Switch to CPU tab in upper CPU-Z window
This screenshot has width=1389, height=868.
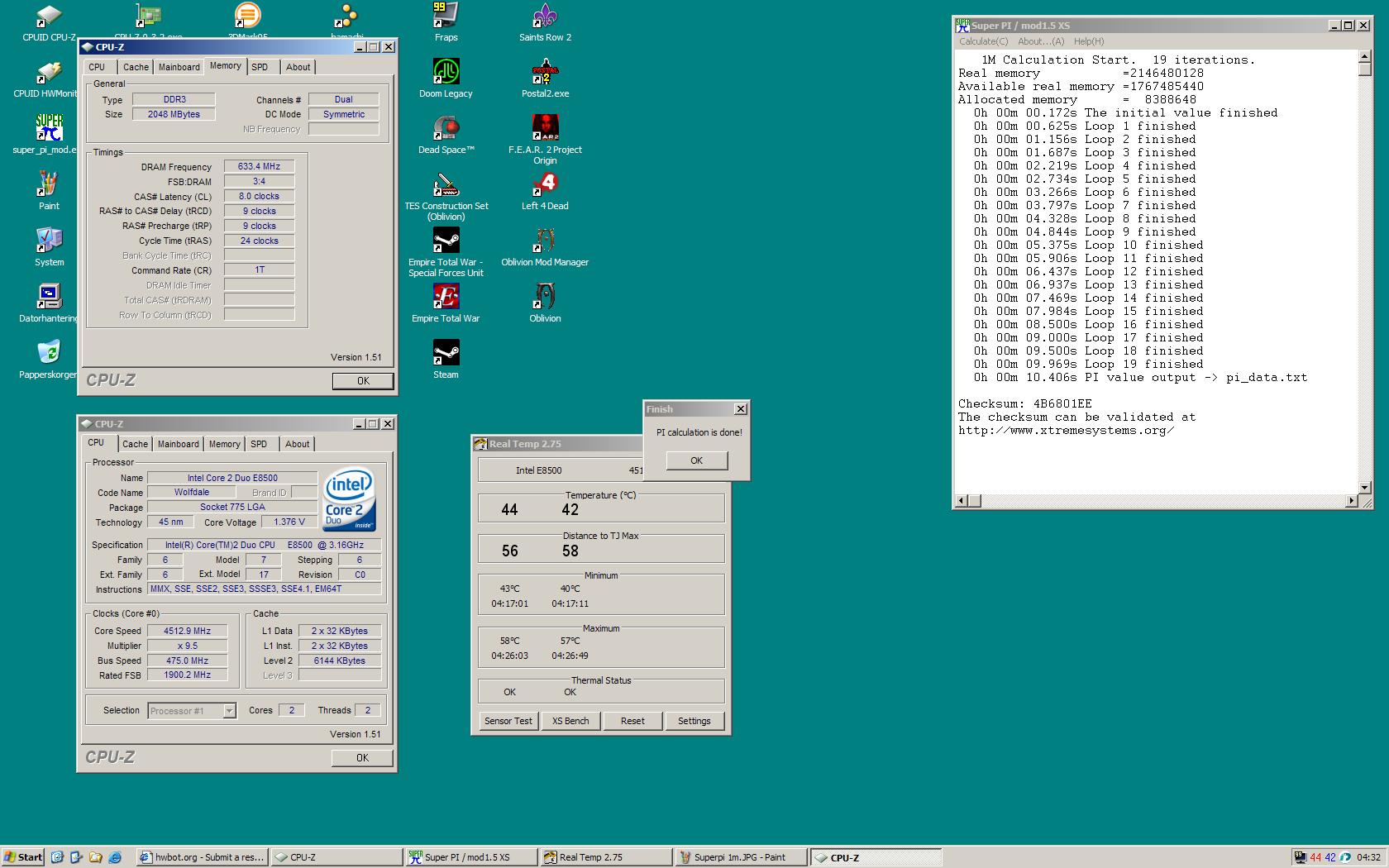[97, 67]
